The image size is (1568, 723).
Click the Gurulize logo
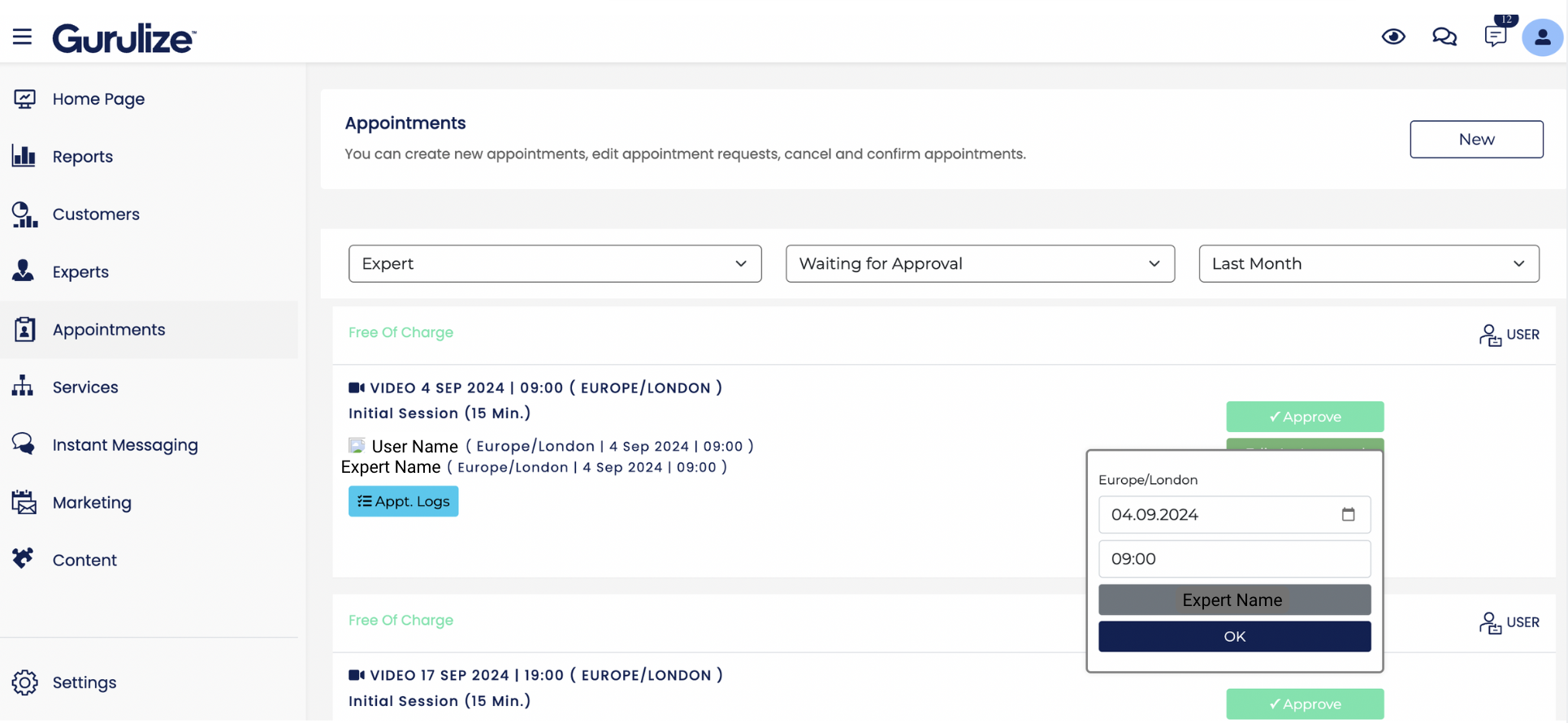(x=124, y=38)
